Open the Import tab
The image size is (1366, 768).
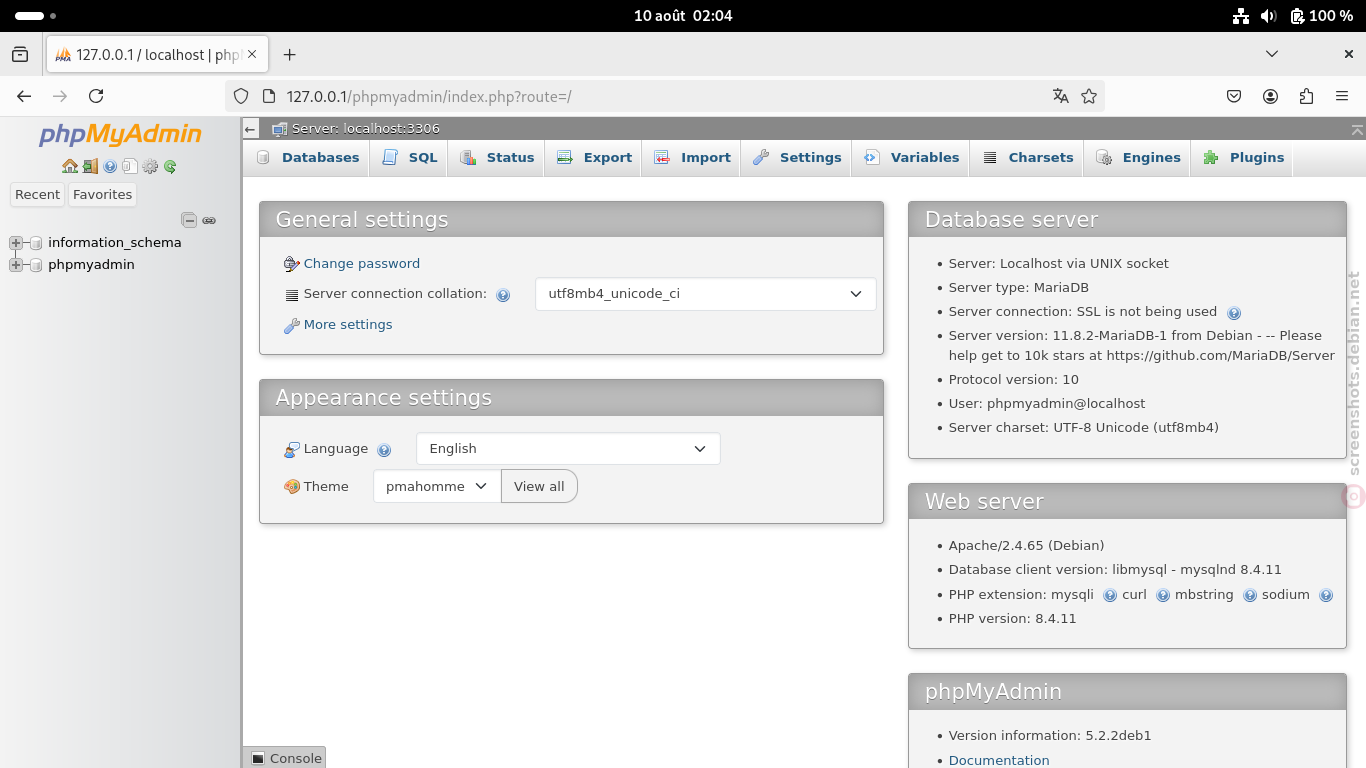click(692, 158)
